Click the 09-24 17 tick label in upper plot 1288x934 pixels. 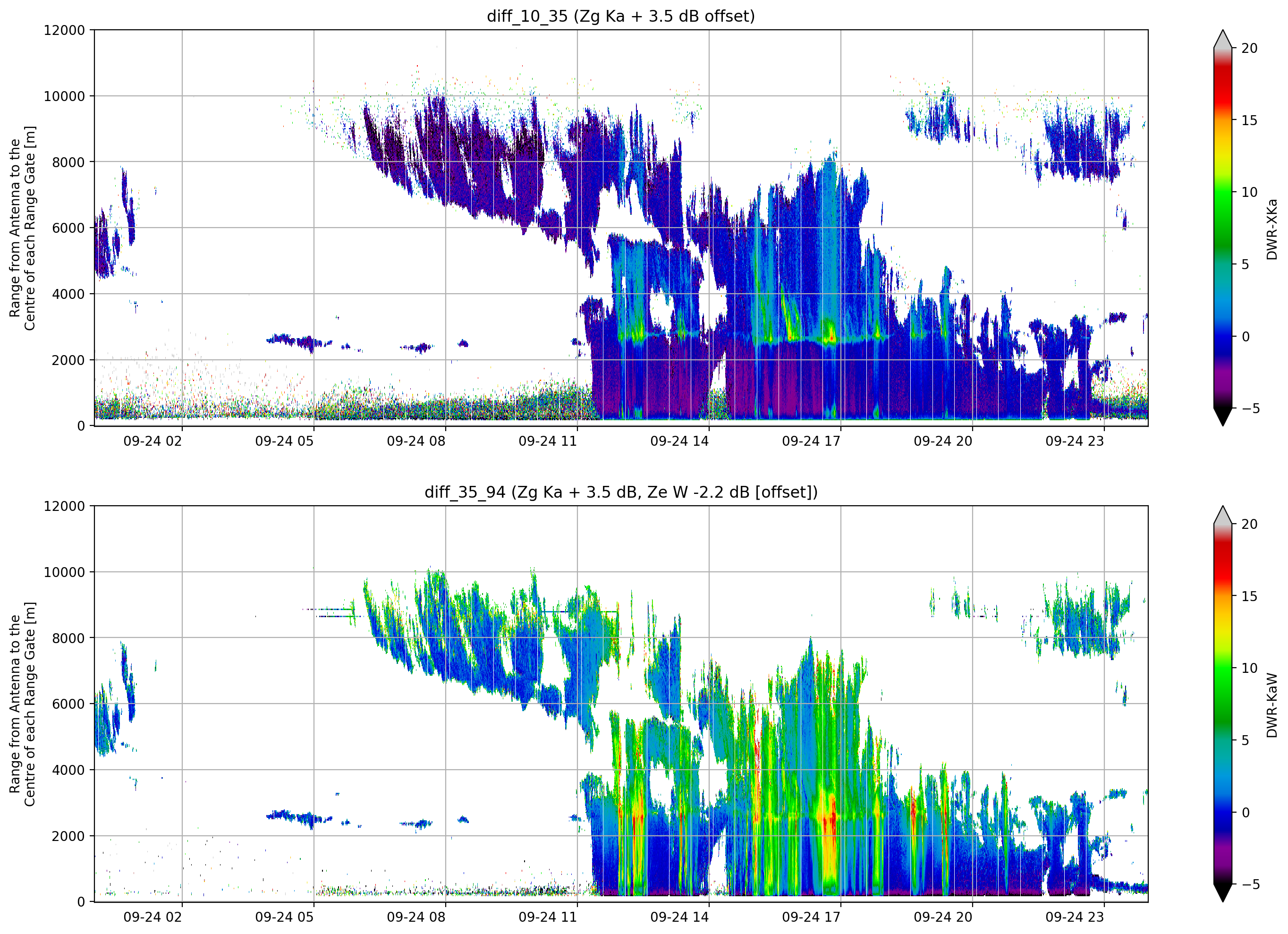(x=811, y=442)
